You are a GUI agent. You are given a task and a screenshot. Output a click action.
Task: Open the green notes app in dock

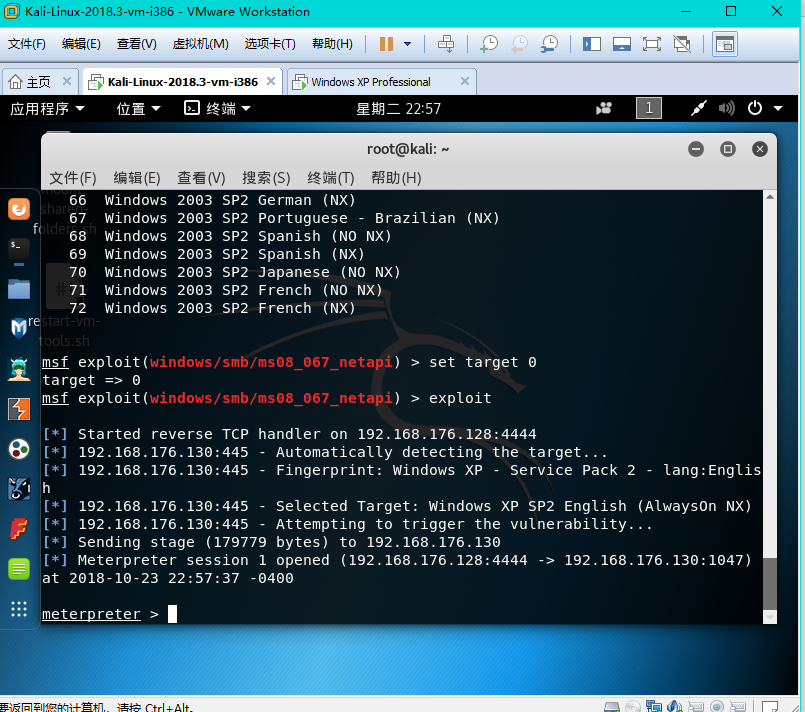coord(19,569)
